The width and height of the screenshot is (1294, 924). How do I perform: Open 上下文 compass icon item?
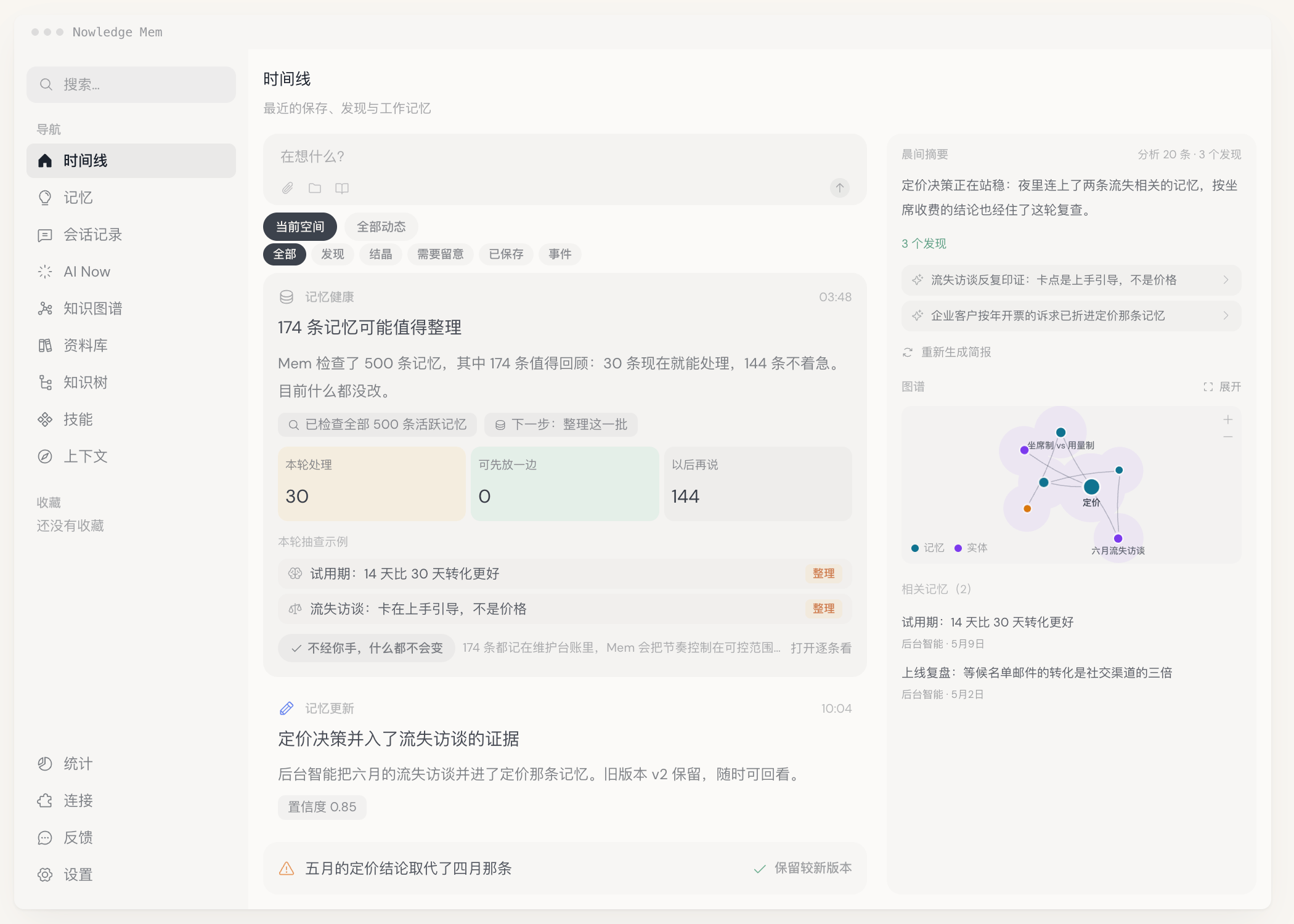click(x=131, y=456)
